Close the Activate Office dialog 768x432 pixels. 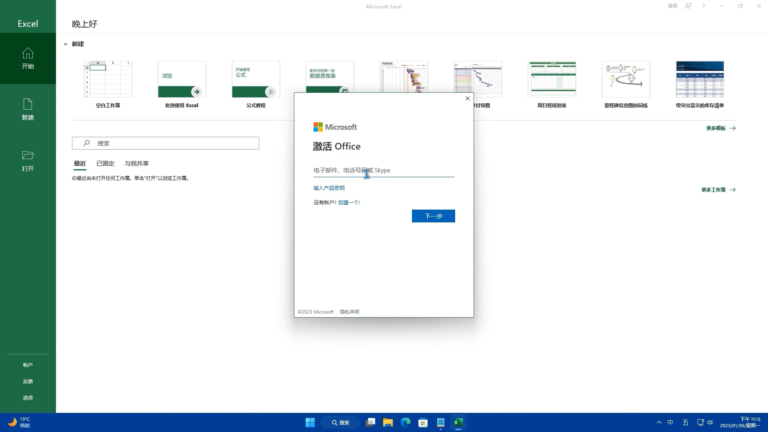tap(467, 98)
